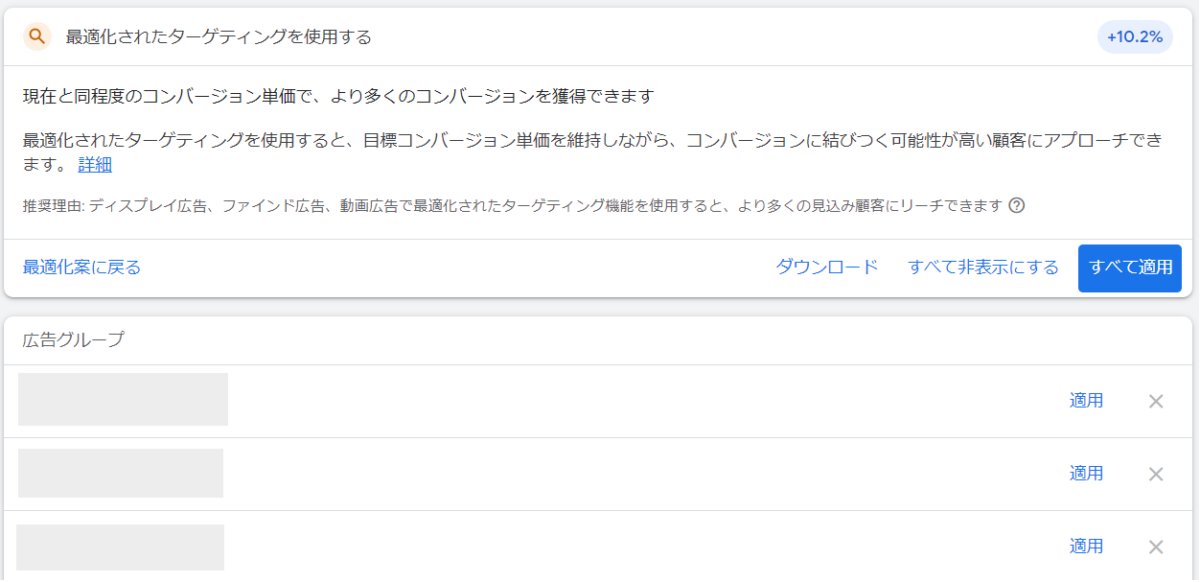The width and height of the screenshot is (1200, 582).
Task: Apply the third ad group recommendation
Action: [1086, 547]
